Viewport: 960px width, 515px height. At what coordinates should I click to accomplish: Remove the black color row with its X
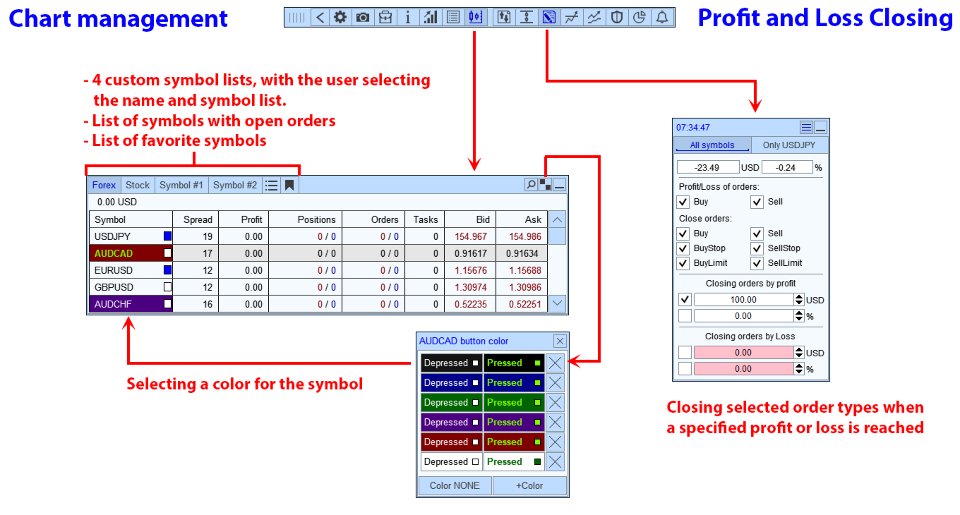[555, 363]
